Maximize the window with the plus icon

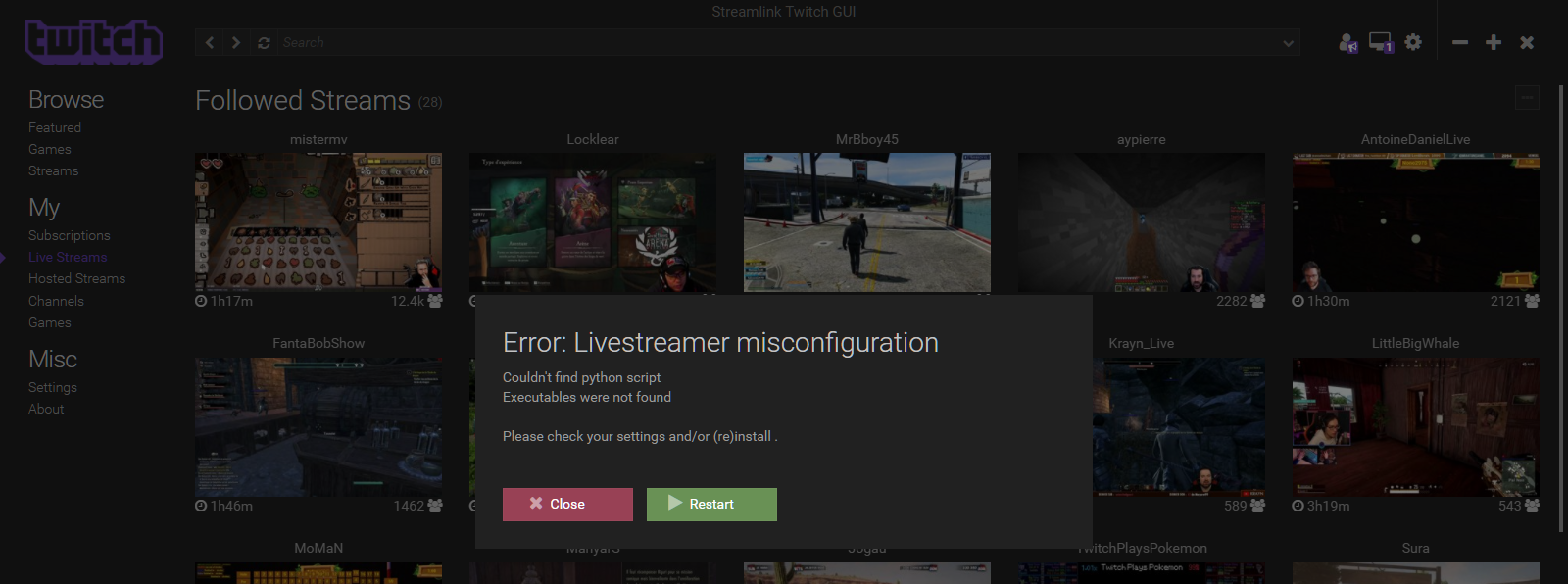(1494, 42)
